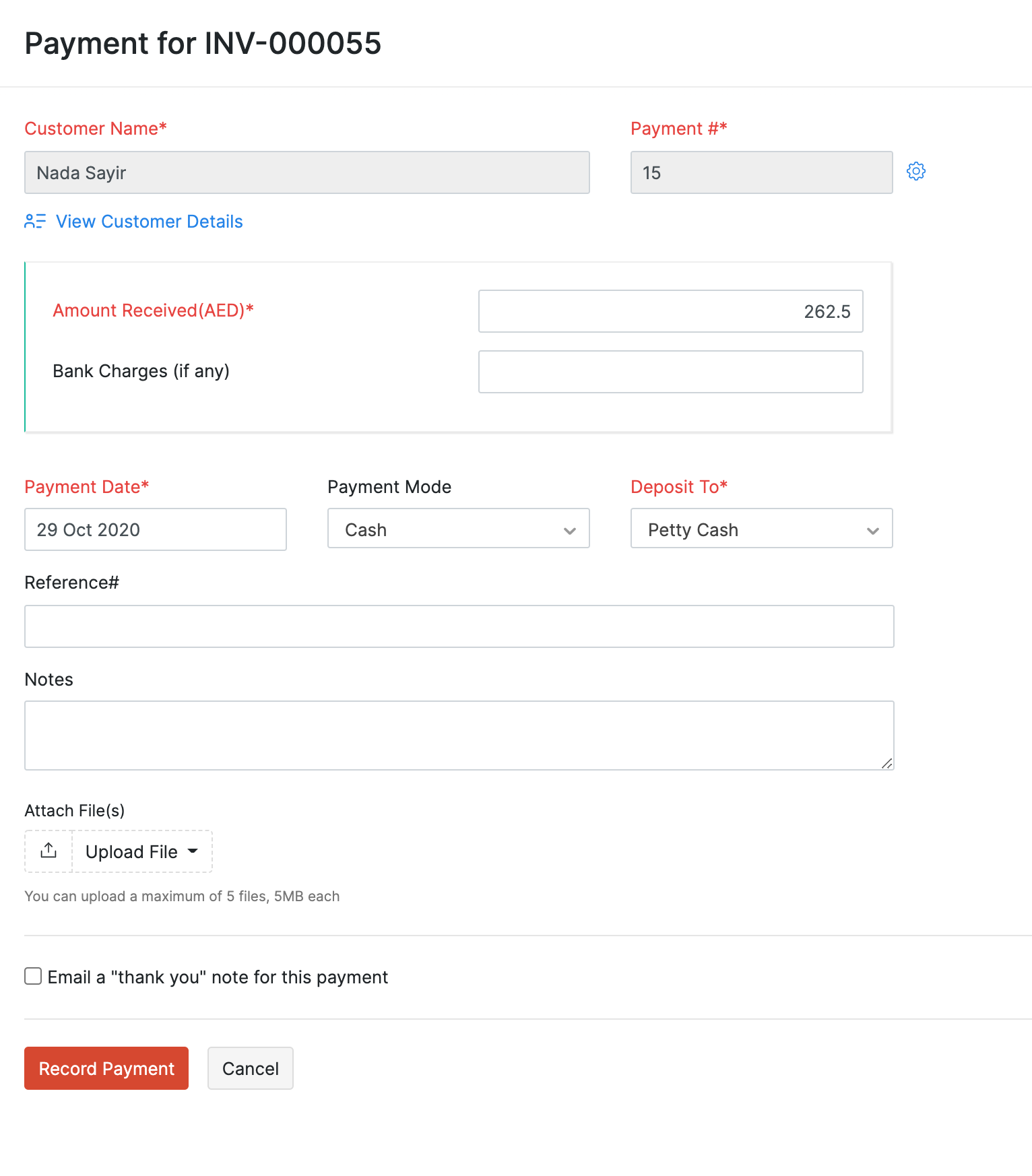
Task: Click inside the Notes text area
Action: coord(459,735)
